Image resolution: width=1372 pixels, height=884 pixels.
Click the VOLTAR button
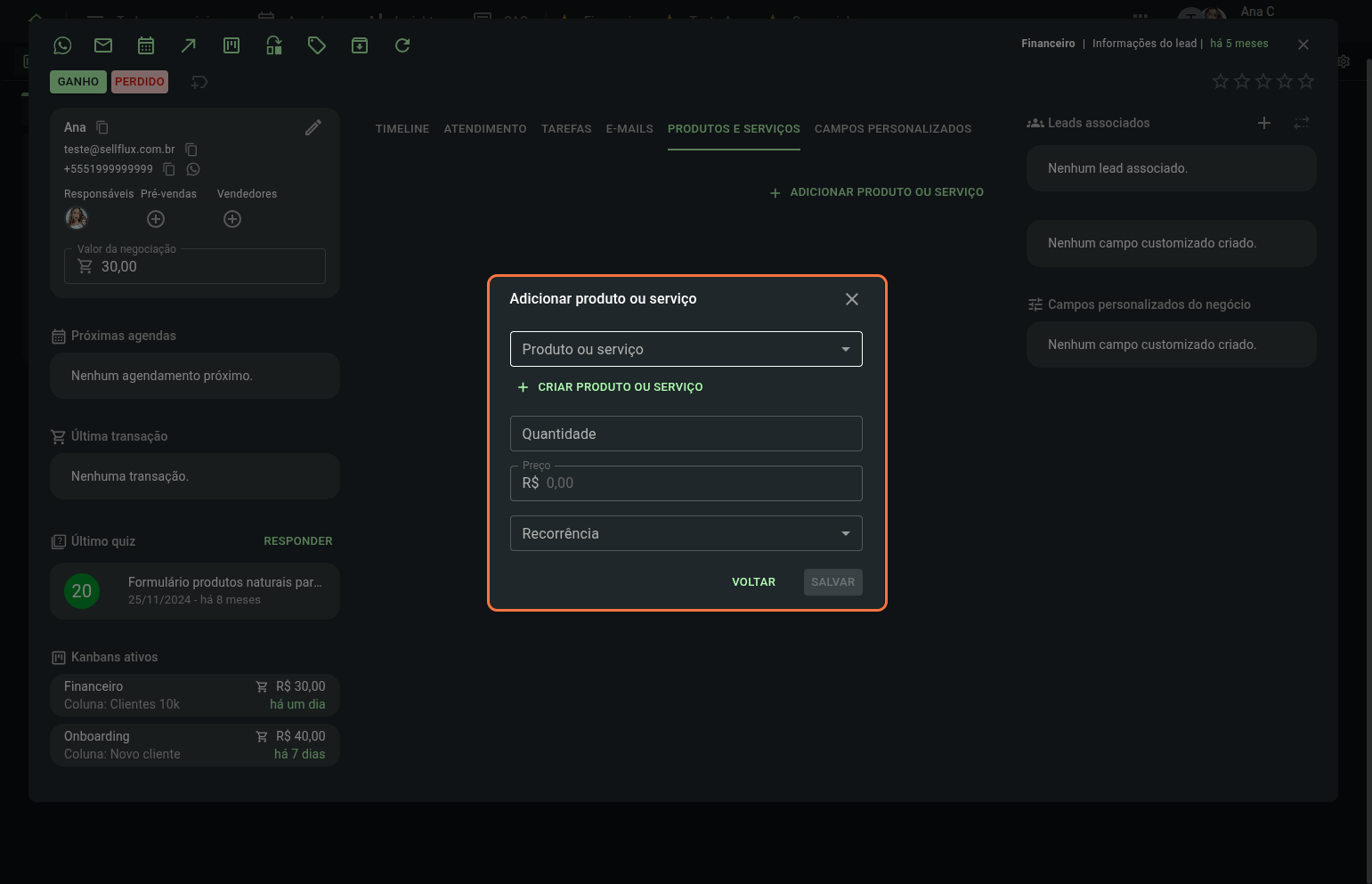click(x=754, y=582)
